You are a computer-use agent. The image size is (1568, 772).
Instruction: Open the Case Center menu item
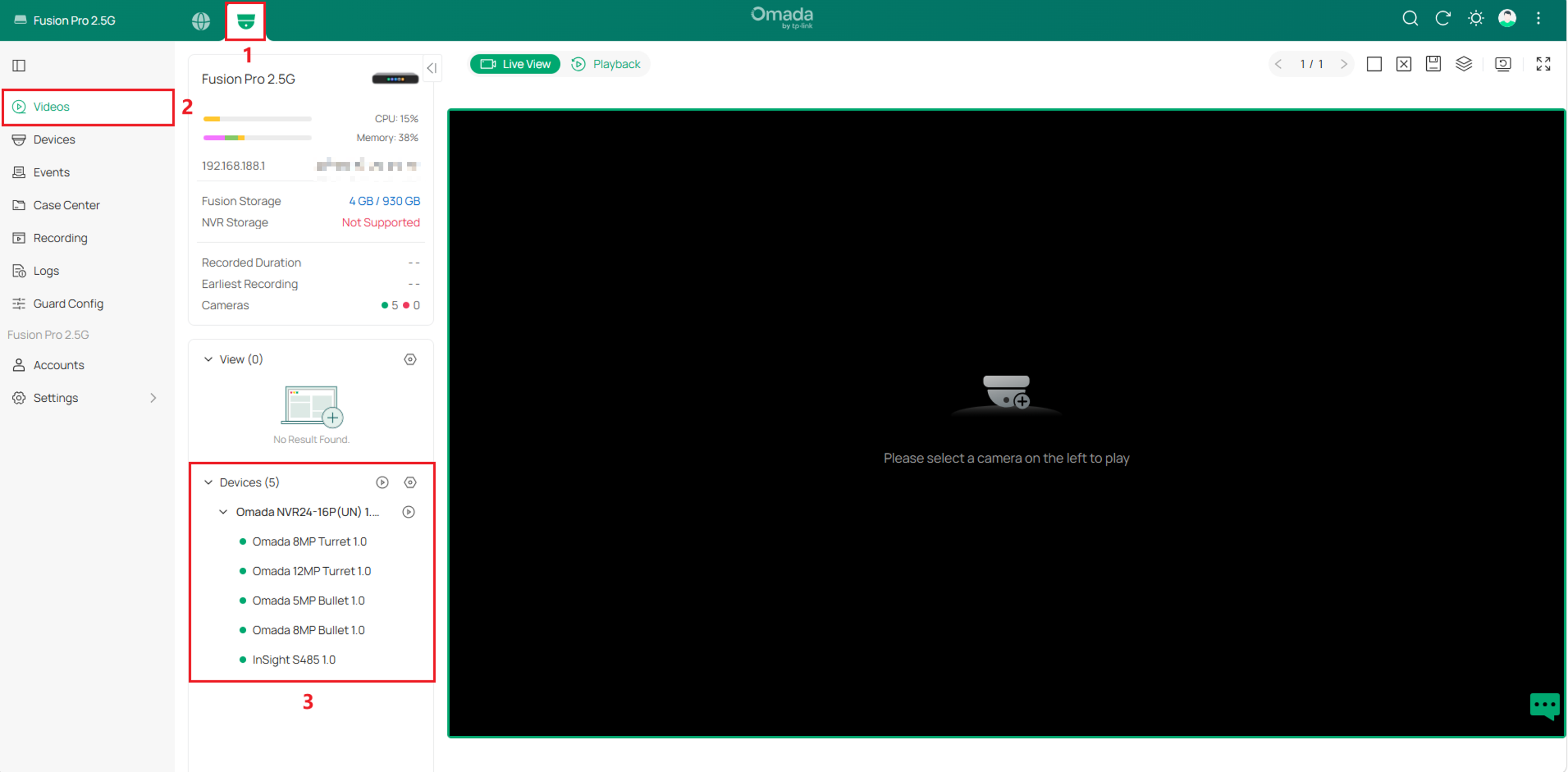(88, 205)
